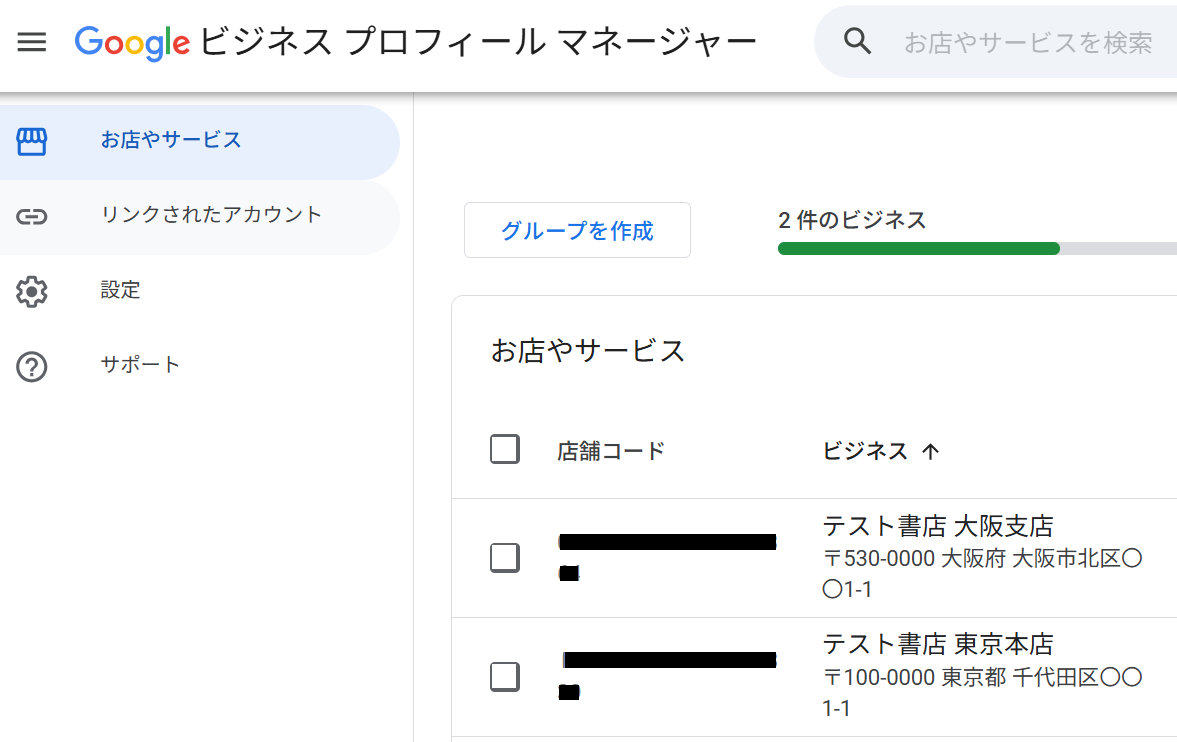The height and width of the screenshot is (742, 1177).
Task: Sort by the 店舗コード column header
Action: [x=611, y=451]
